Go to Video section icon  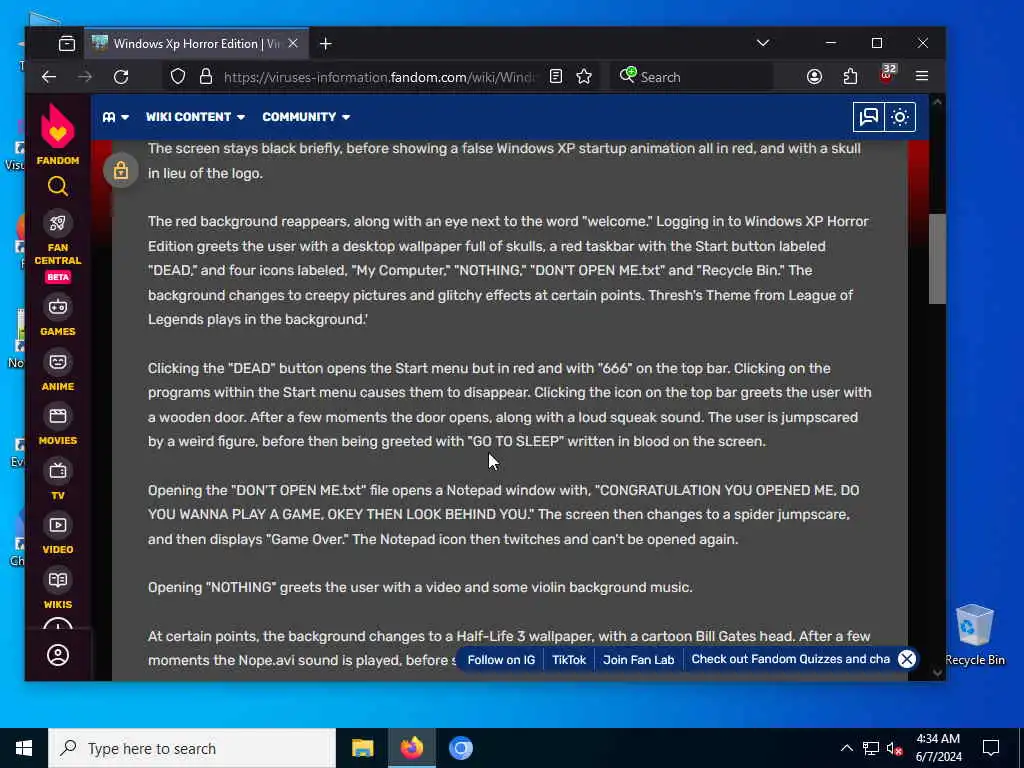pos(57,525)
